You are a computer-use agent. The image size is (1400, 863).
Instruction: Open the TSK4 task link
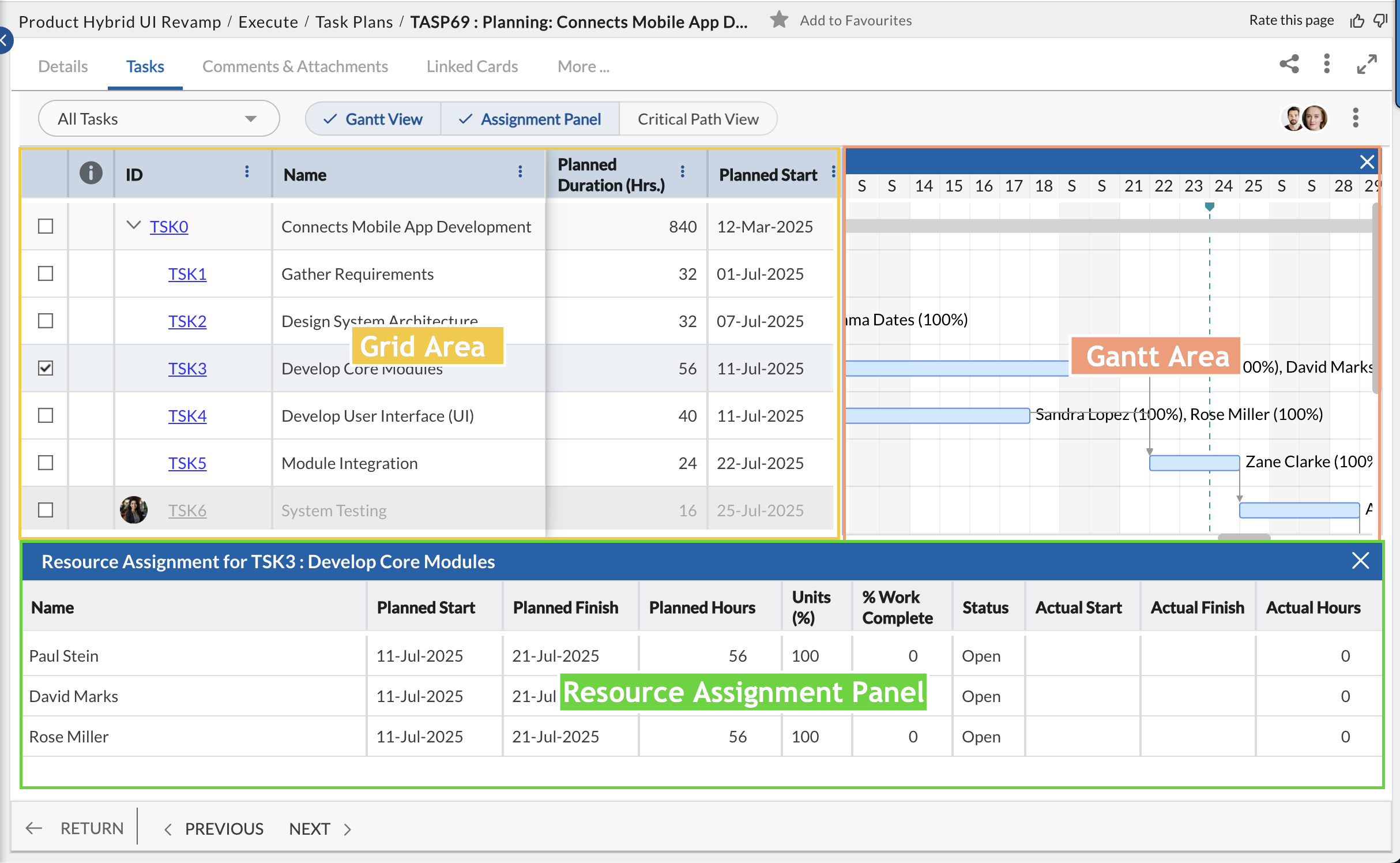click(187, 415)
